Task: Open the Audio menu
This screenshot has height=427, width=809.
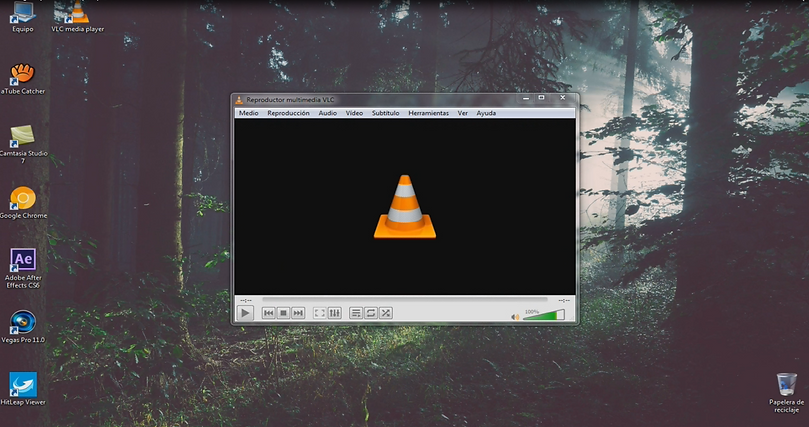Action: pos(328,113)
